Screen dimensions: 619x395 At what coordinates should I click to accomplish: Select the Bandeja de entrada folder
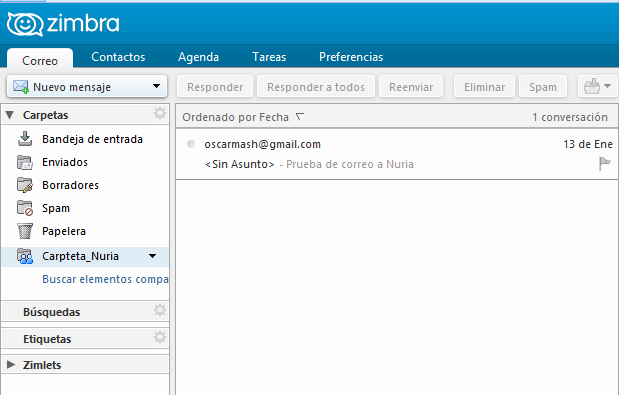tap(92, 139)
